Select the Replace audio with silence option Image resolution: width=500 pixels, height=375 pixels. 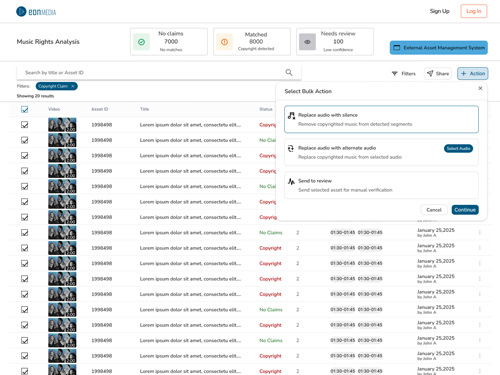pyautogui.click(x=381, y=119)
